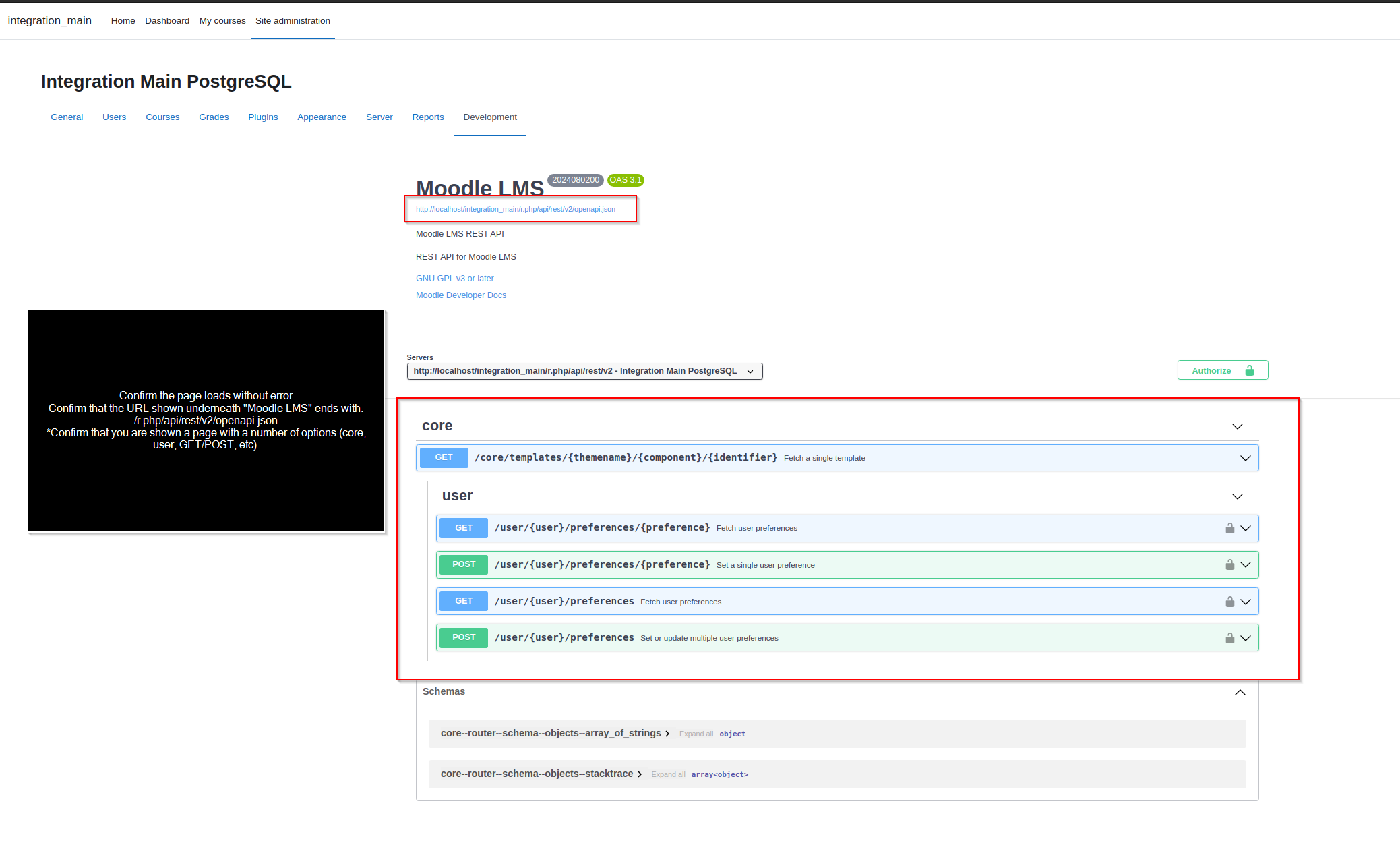Click the 'Set a single user preference' description
1400x845 pixels.
(x=766, y=565)
